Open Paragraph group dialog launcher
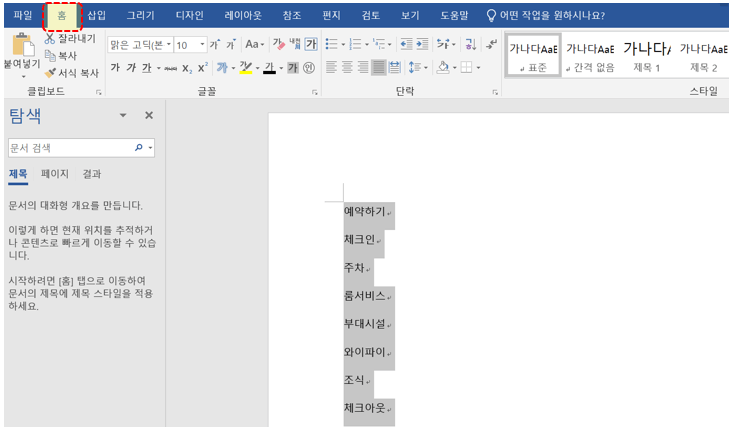The width and height of the screenshot is (729, 430). 495,93
